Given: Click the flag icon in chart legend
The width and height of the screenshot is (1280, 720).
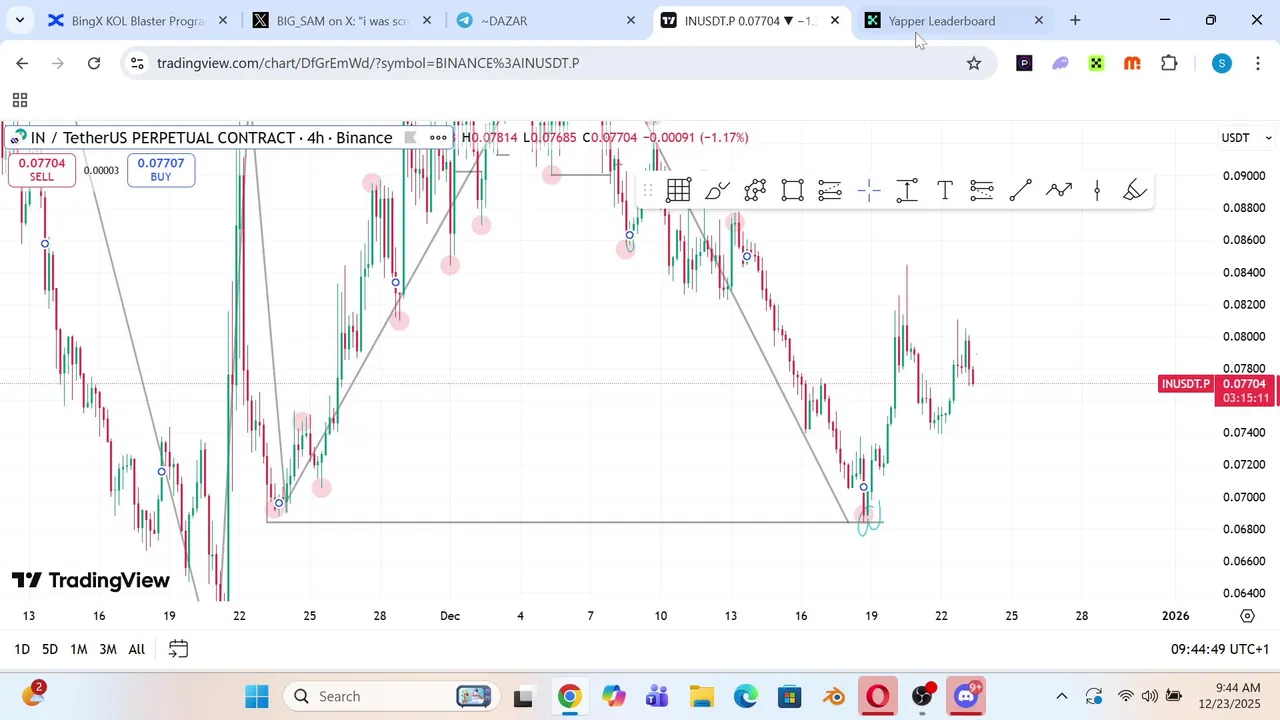Looking at the screenshot, I should point(410,138).
